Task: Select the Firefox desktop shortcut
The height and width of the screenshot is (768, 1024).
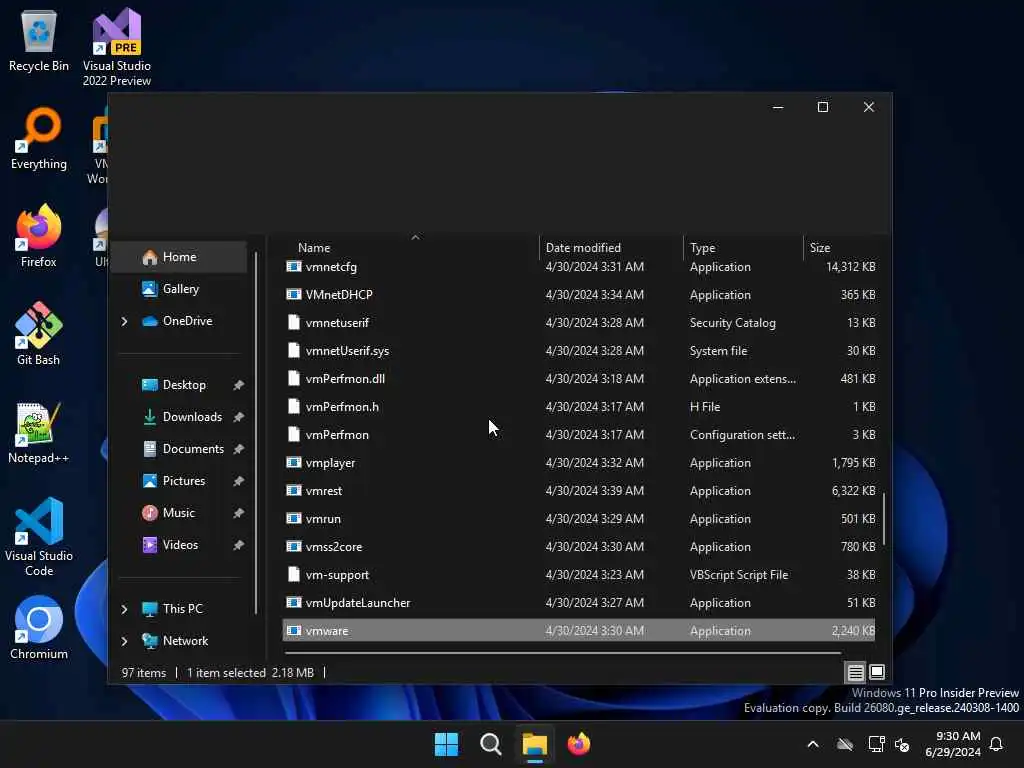Action: (39, 236)
